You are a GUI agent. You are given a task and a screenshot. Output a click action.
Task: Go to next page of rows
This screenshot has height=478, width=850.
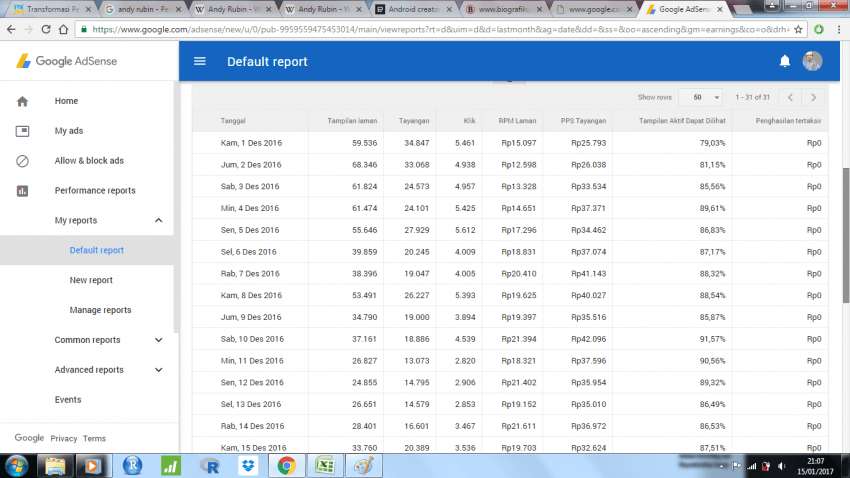click(x=814, y=98)
